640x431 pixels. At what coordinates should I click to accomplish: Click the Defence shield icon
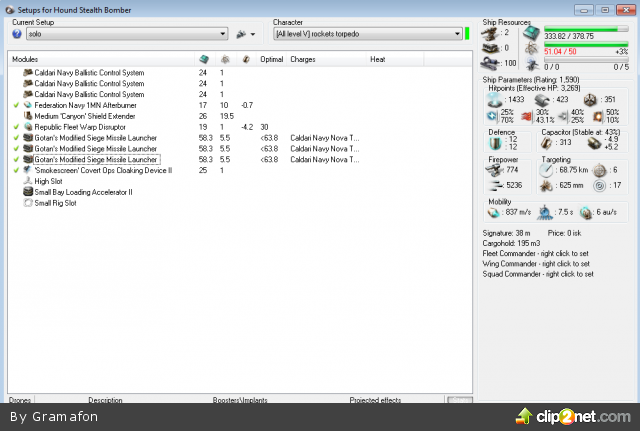pyautogui.click(x=495, y=143)
